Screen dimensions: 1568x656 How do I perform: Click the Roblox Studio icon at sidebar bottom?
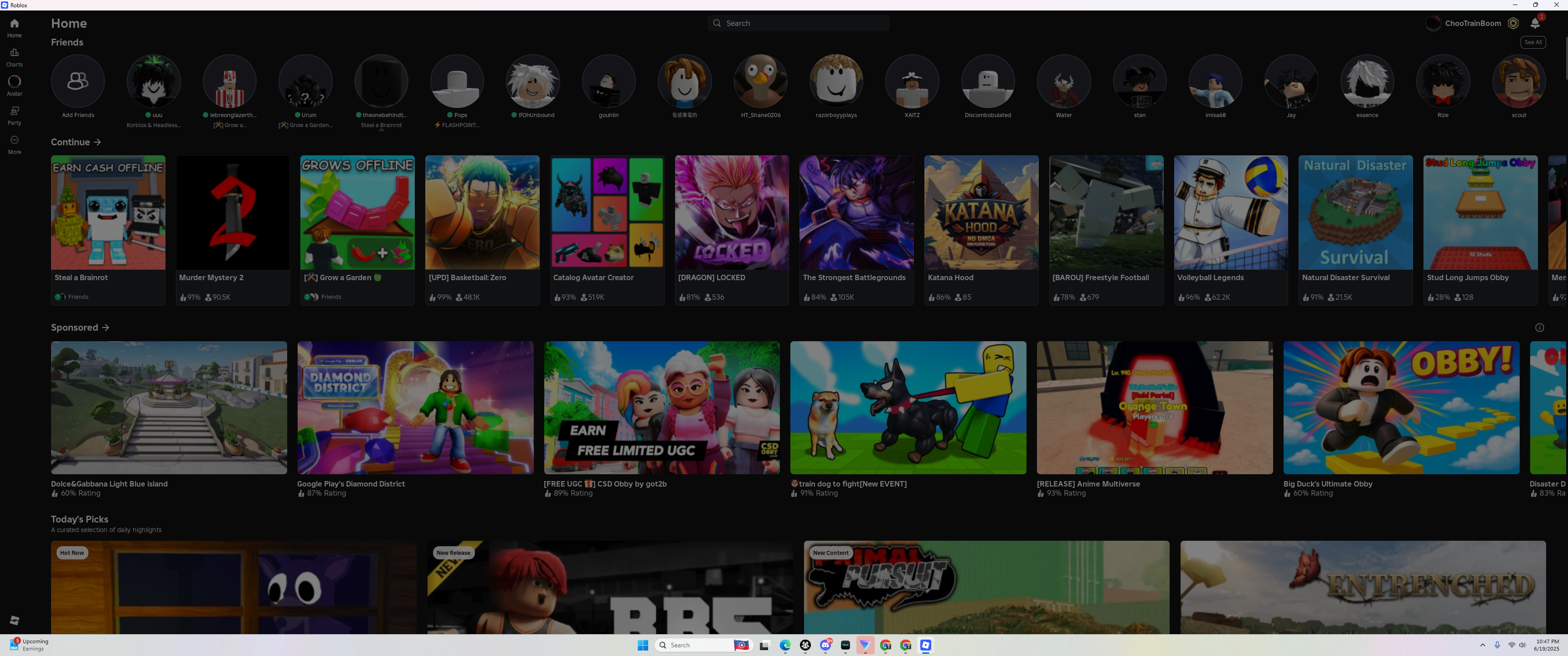[x=15, y=620]
